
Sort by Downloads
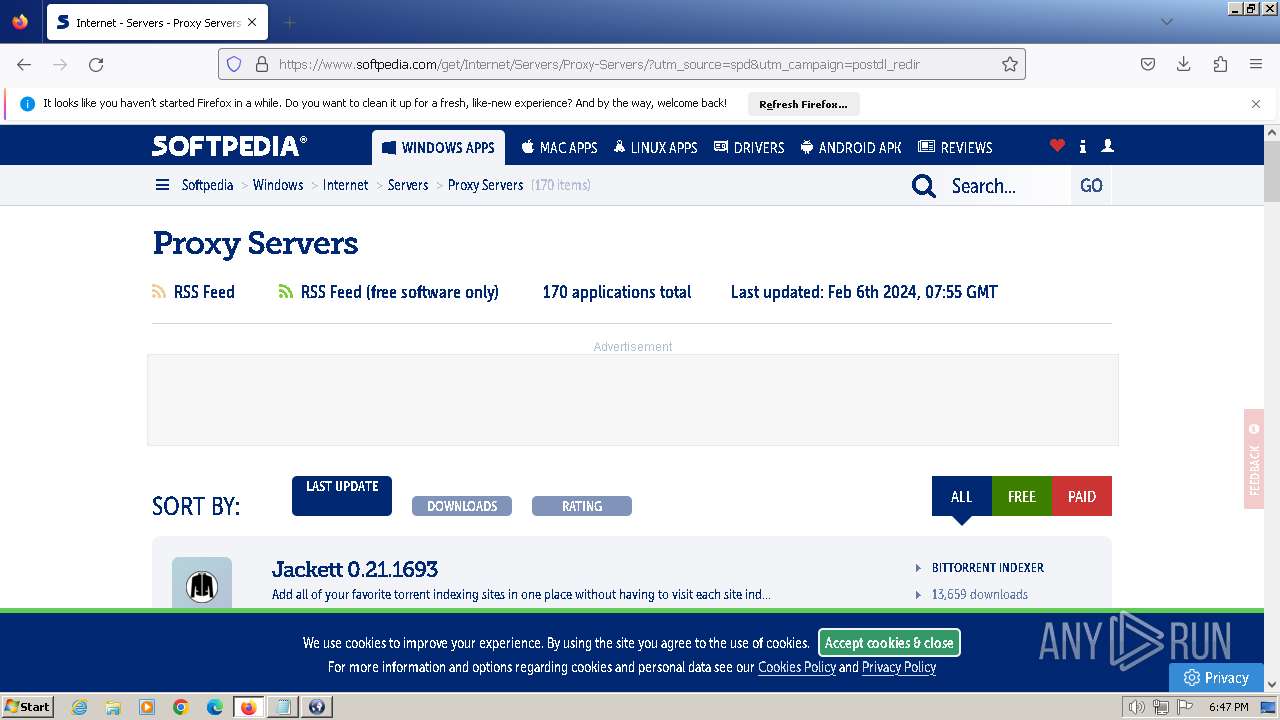click(x=462, y=506)
